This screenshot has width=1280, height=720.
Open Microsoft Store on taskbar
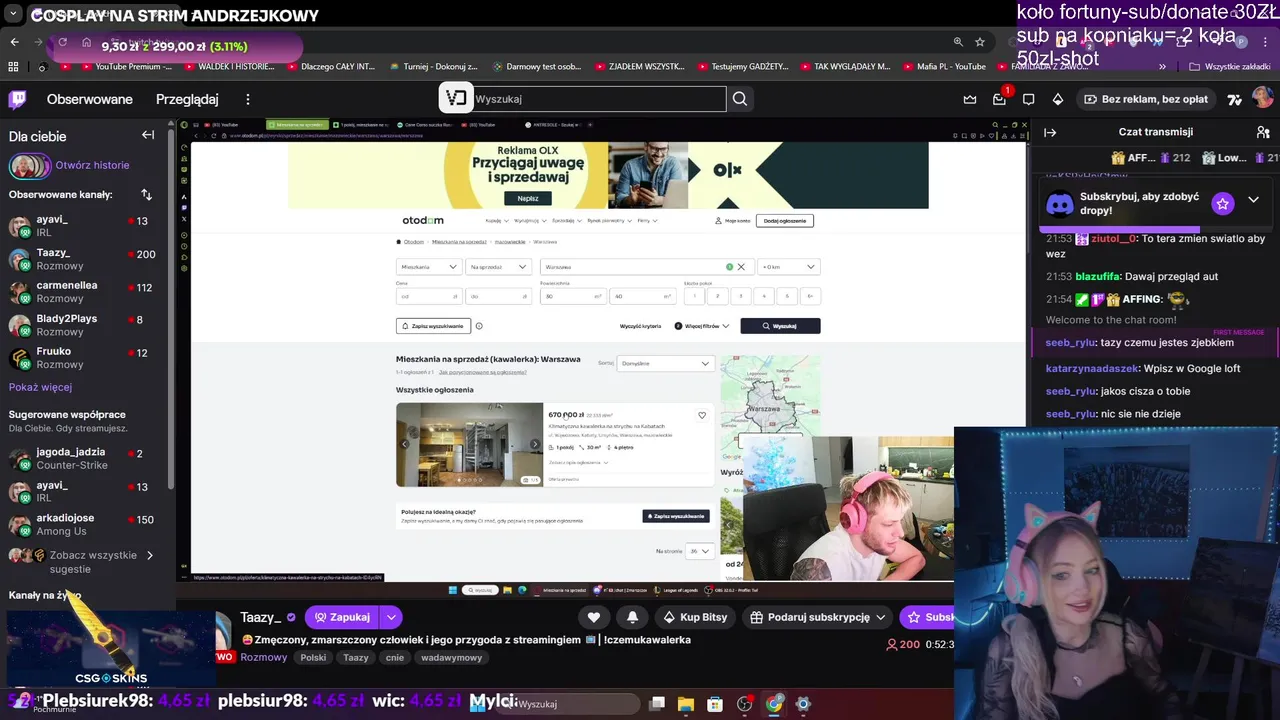tap(715, 704)
